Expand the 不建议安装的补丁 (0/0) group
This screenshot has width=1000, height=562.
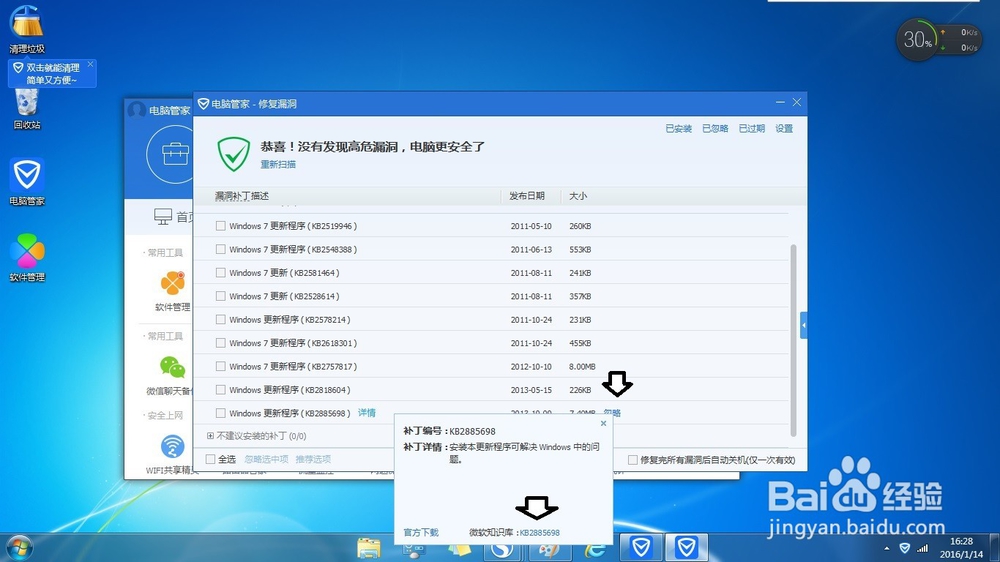click(210, 436)
